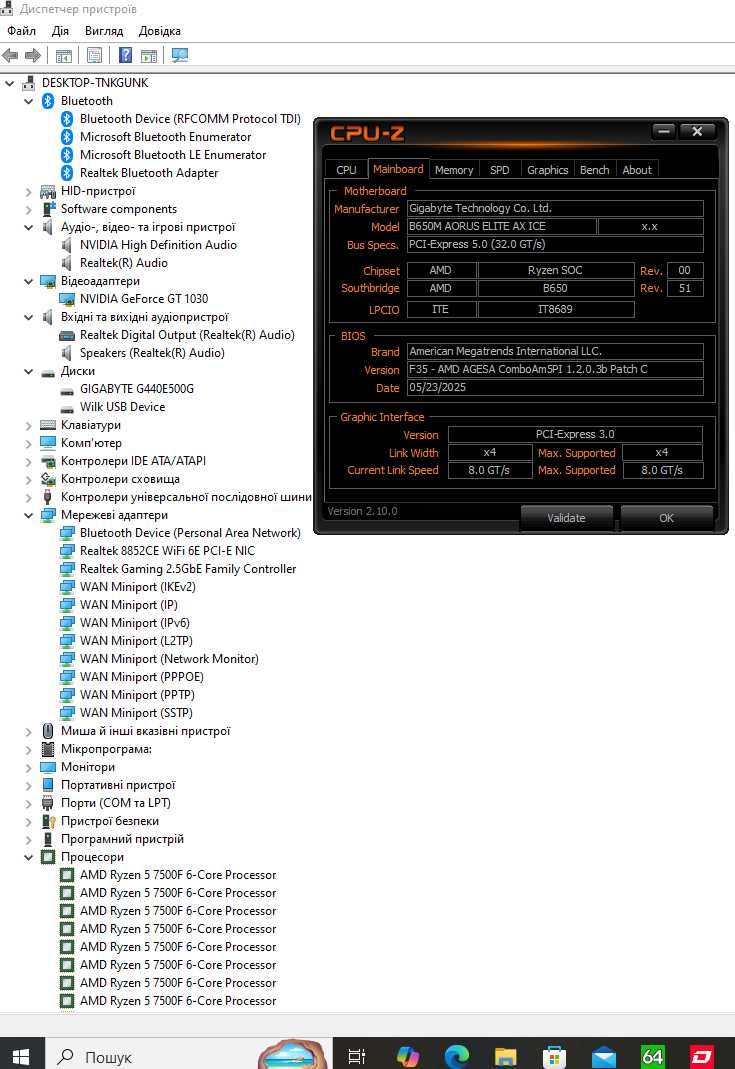The height and width of the screenshot is (1069, 735).
Task: Click Scan for hardware changes monitor icon
Action: pyautogui.click(x=180, y=55)
